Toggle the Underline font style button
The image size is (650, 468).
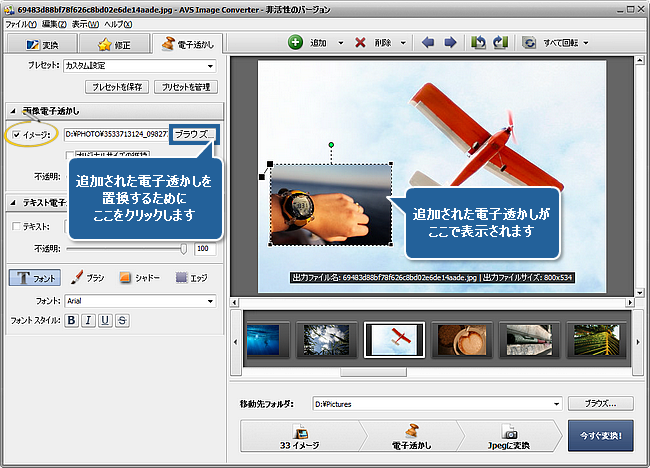(105, 320)
